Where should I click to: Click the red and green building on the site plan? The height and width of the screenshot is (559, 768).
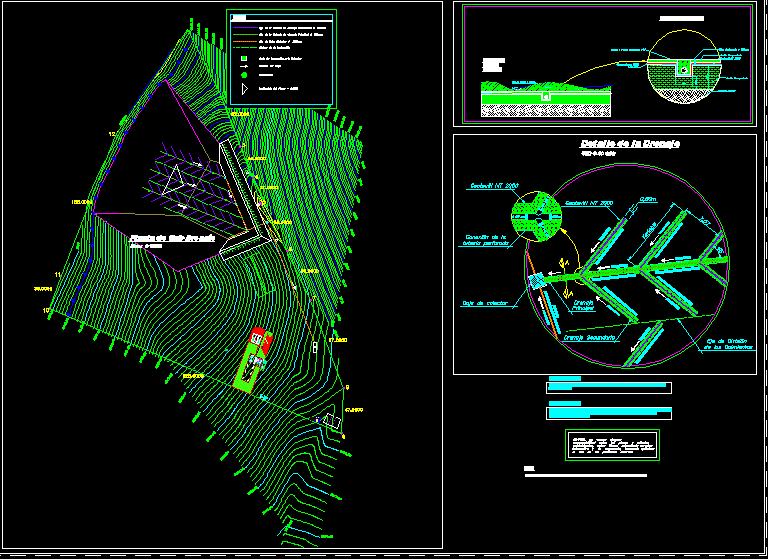click(253, 361)
